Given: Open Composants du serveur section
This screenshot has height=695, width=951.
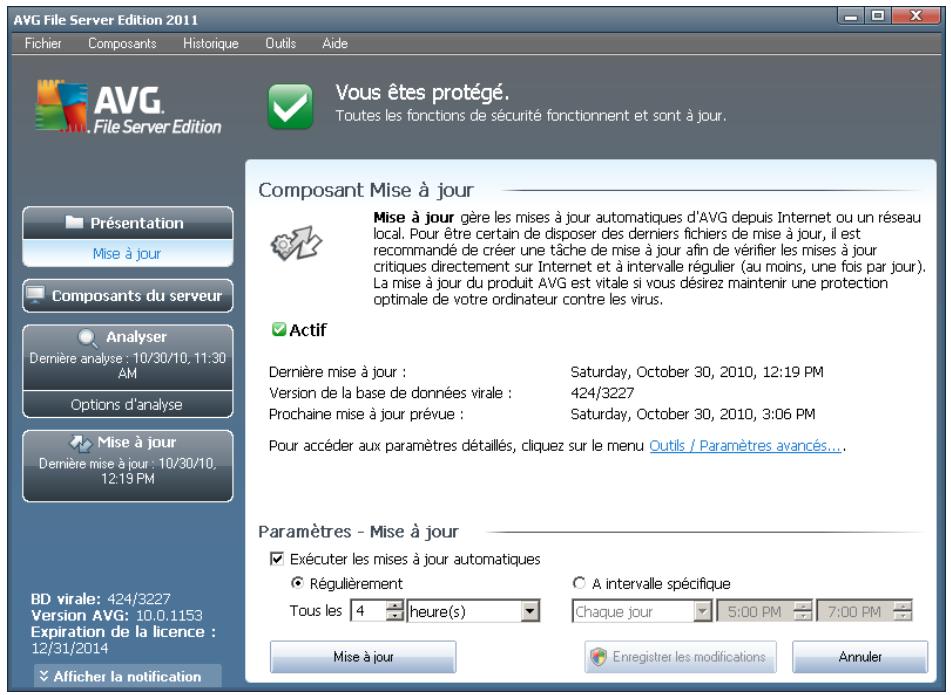Looking at the screenshot, I should 127,296.
